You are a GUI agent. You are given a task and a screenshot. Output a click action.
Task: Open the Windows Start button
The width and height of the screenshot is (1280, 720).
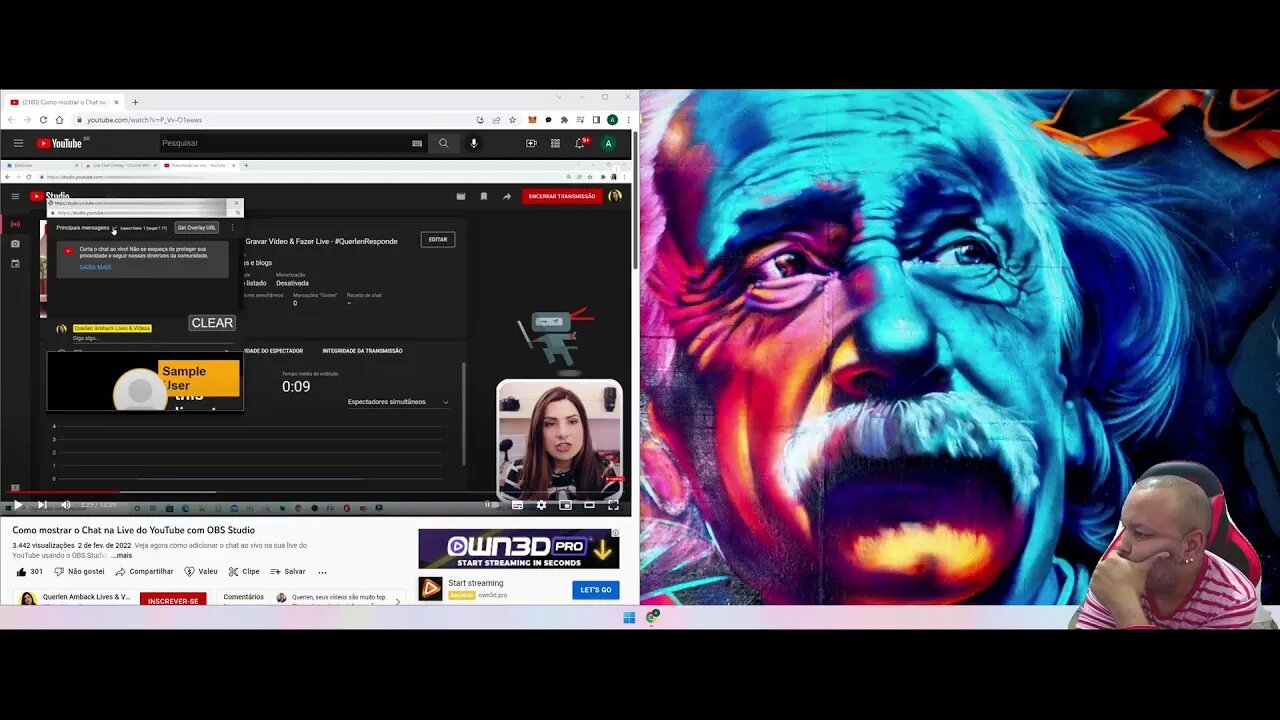pos(629,617)
